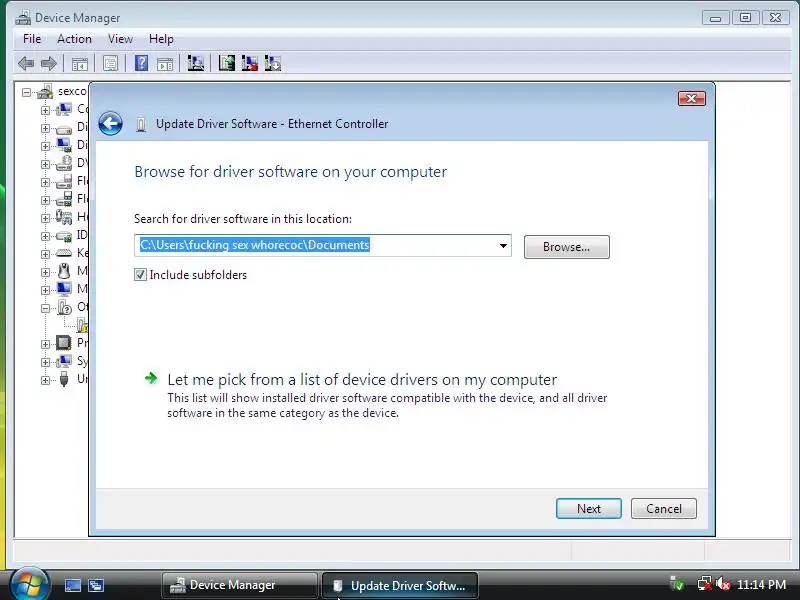This screenshot has width=800, height=600.
Task: Click the blue question mark Help icon
Action: coord(141,63)
